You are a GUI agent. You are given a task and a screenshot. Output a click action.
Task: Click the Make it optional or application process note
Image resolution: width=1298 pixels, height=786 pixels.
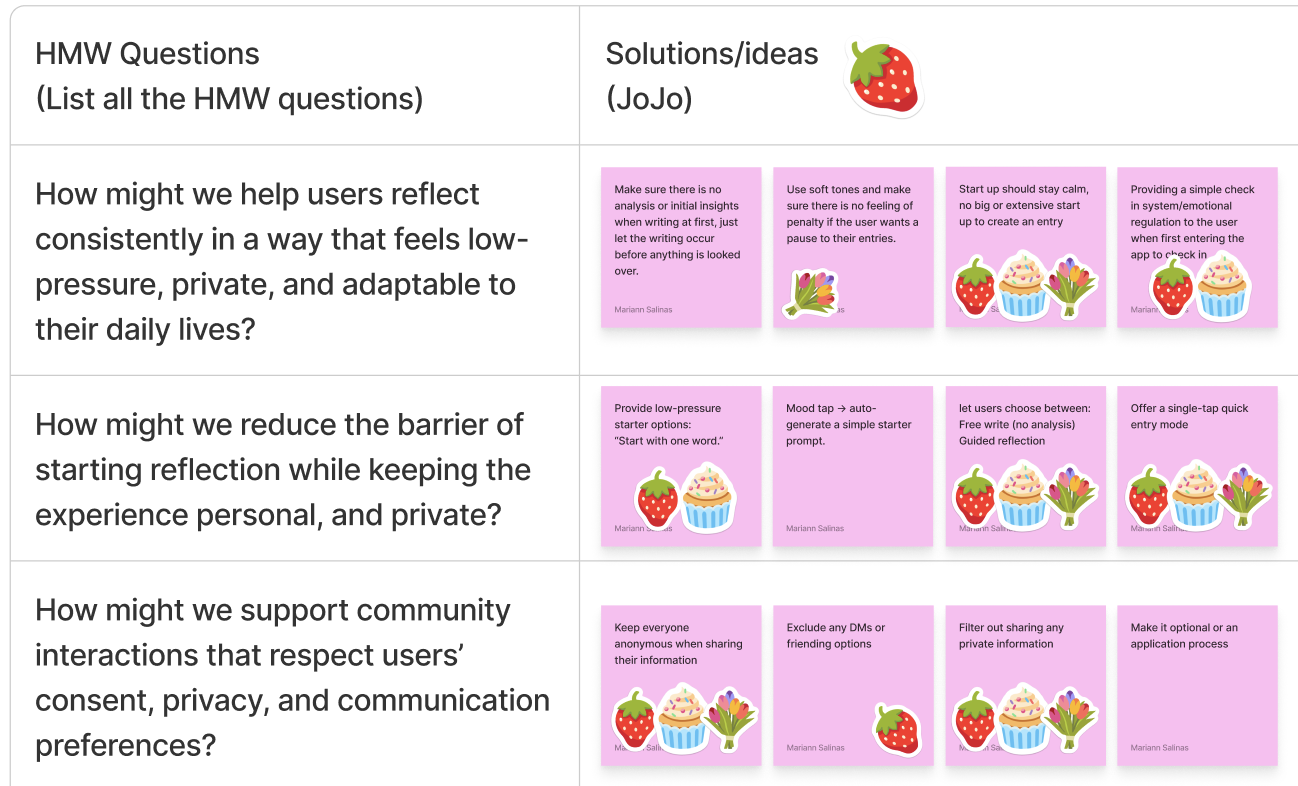[x=1197, y=686]
